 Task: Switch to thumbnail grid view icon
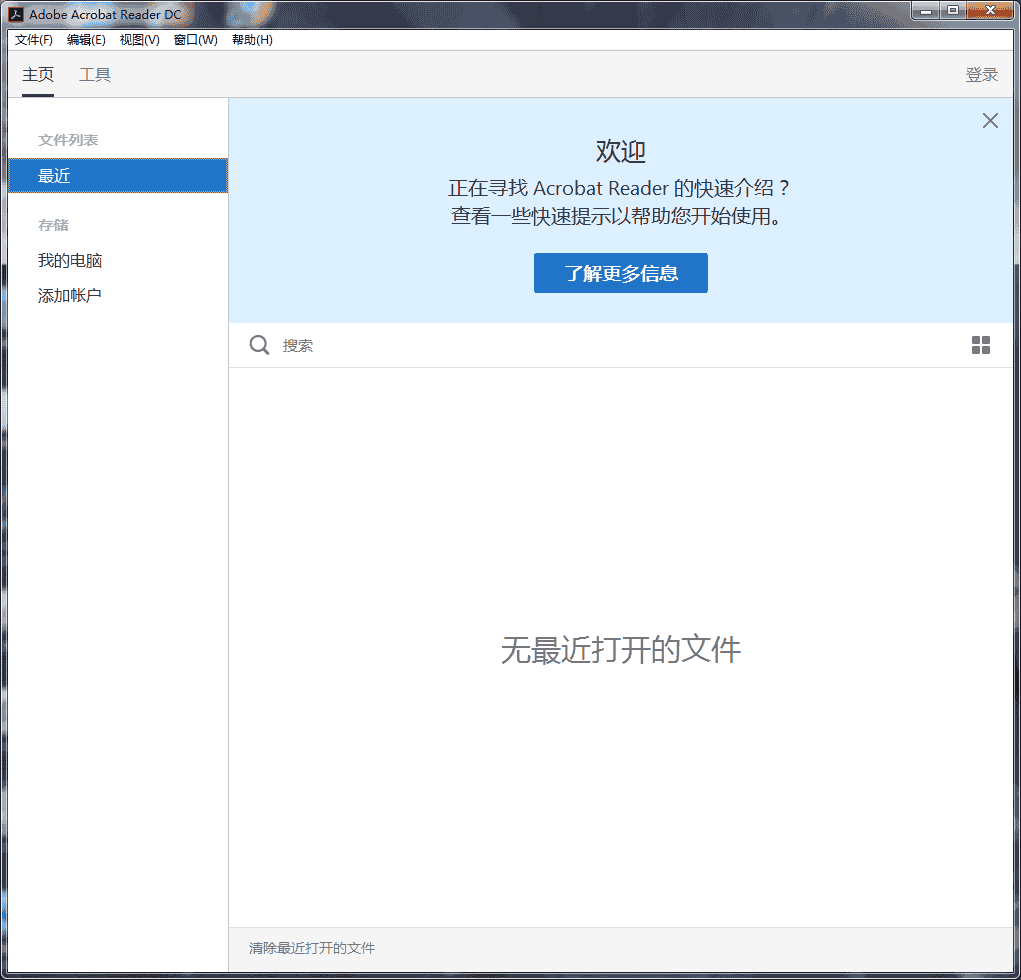click(981, 345)
